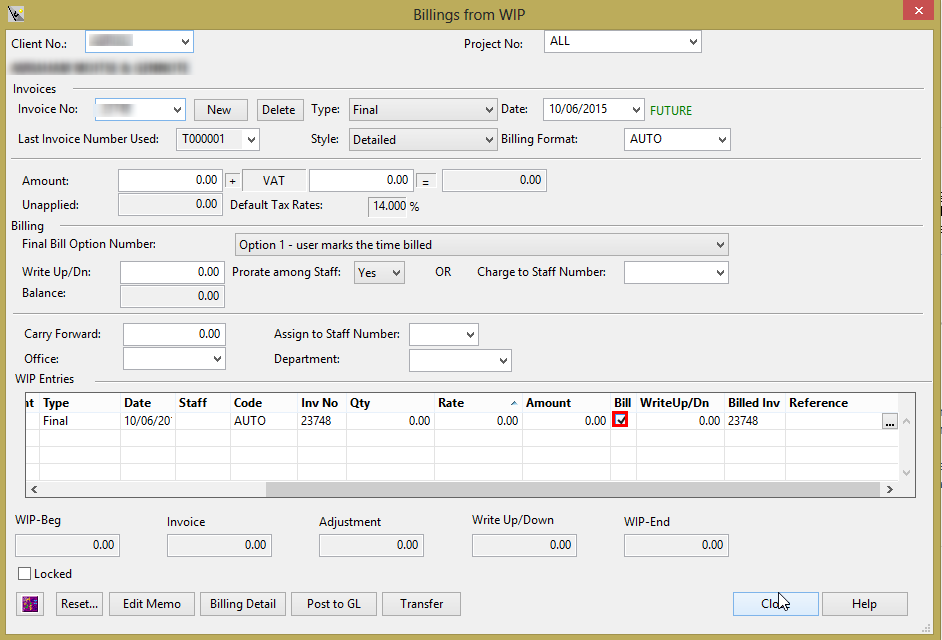Click the plus button next to Amount
The height and width of the screenshot is (640, 942).
(x=232, y=181)
